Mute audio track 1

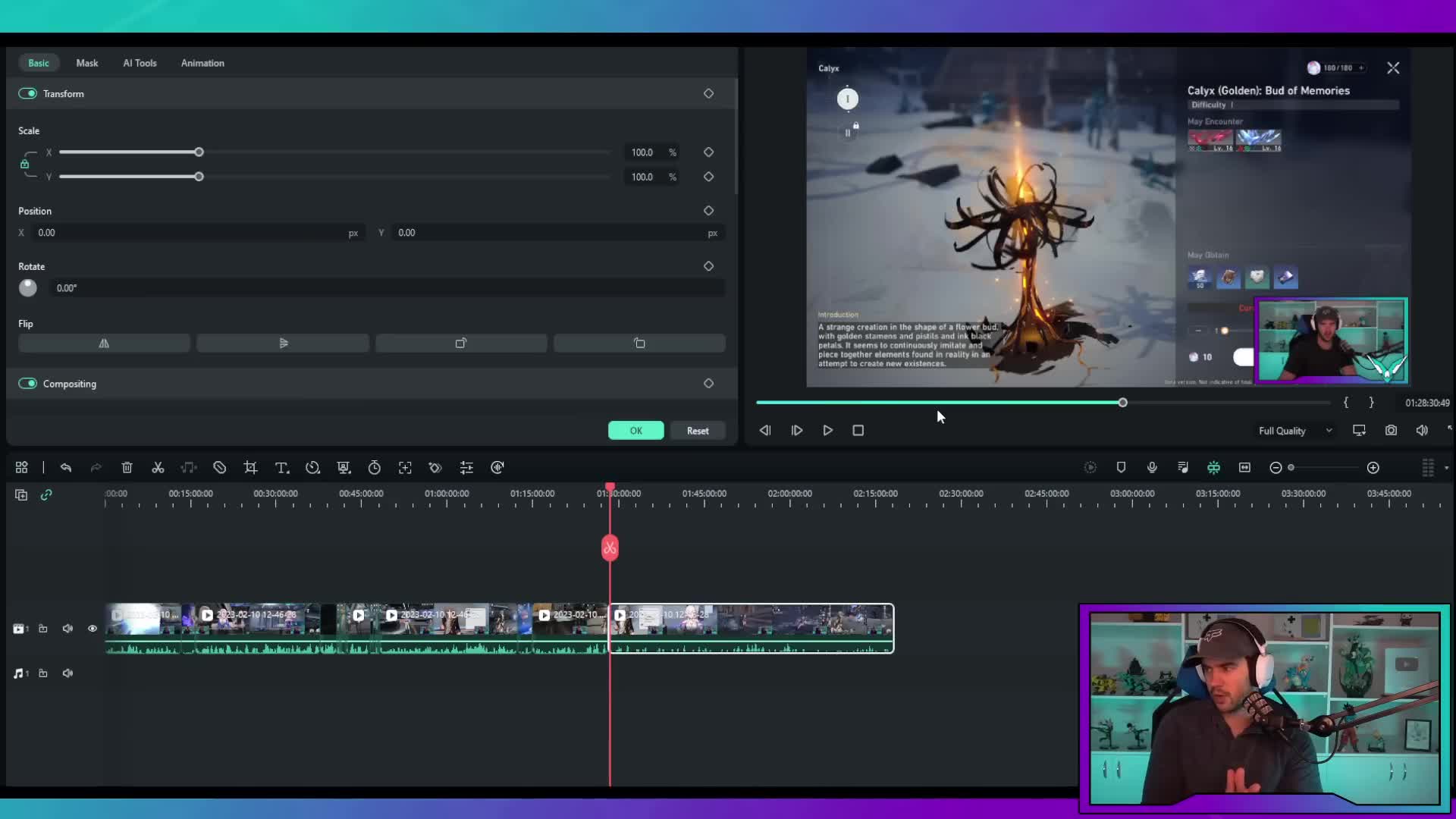pos(67,673)
